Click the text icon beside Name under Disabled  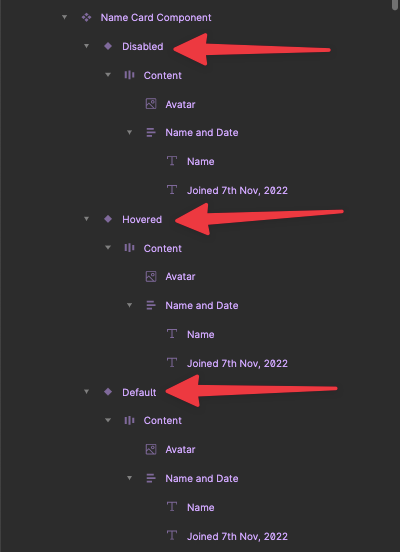[x=172, y=161]
